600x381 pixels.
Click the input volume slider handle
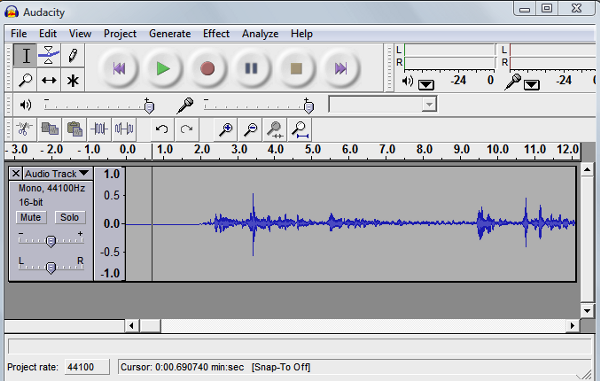pyautogui.click(x=308, y=107)
